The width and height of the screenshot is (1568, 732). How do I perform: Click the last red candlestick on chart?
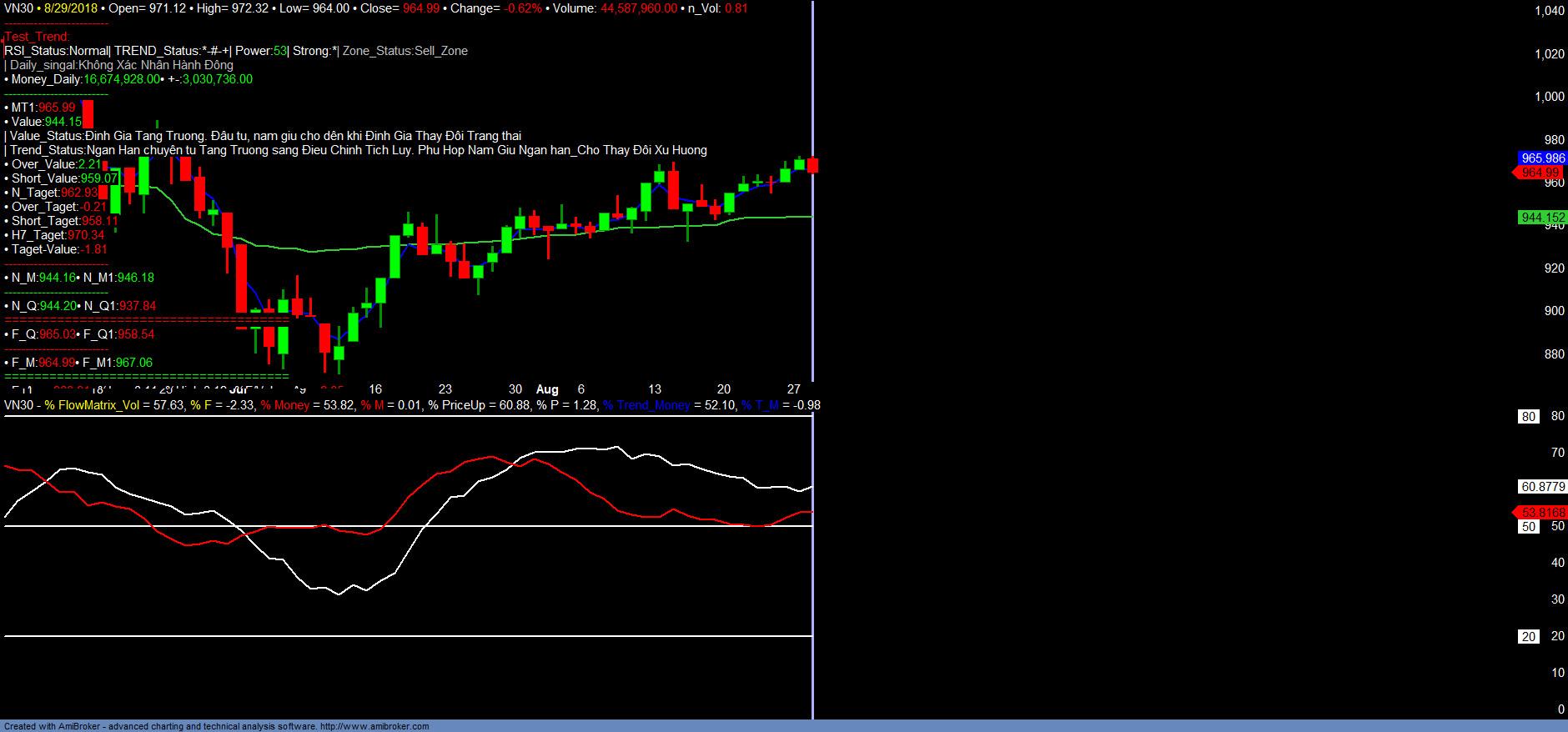[812, 165]
